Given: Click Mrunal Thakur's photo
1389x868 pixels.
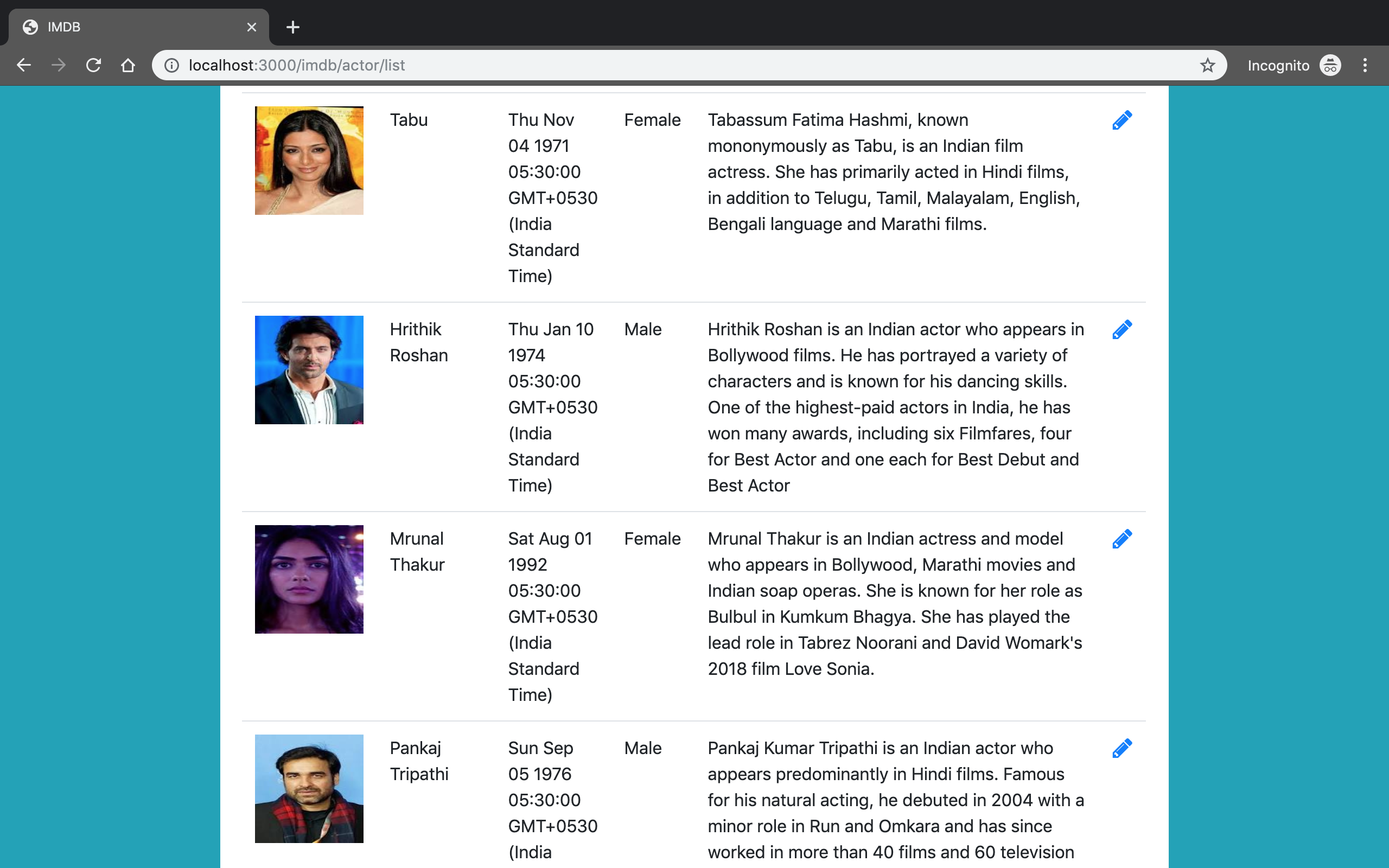Looking at the screenshot, I should (308, 578).
